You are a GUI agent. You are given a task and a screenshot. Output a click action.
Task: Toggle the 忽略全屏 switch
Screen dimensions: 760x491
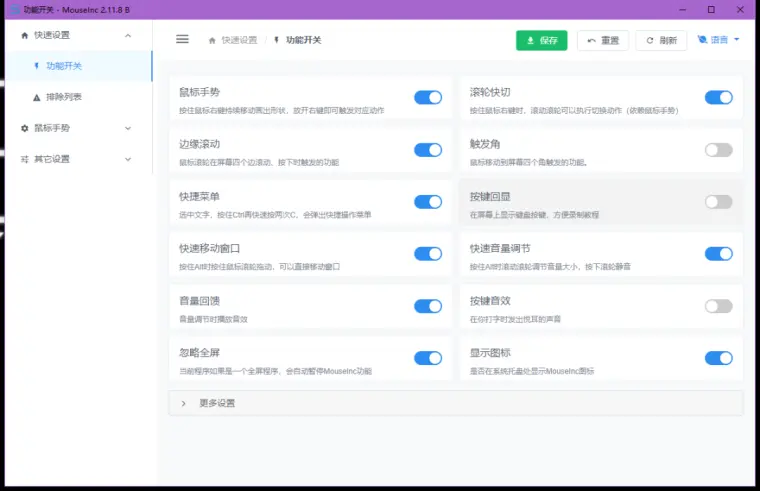click(428, 358)
